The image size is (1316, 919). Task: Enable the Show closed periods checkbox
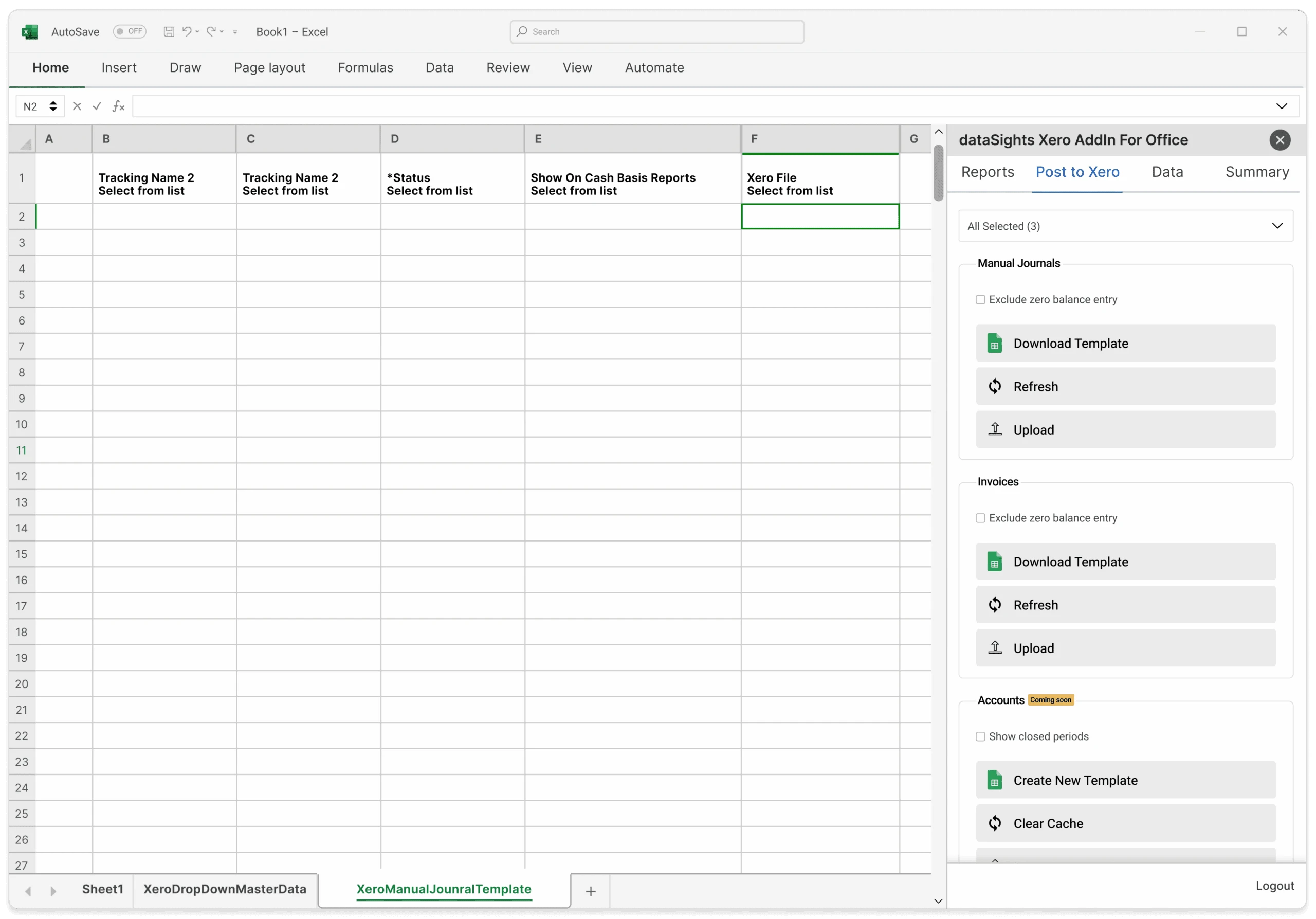tap(980, 736)
